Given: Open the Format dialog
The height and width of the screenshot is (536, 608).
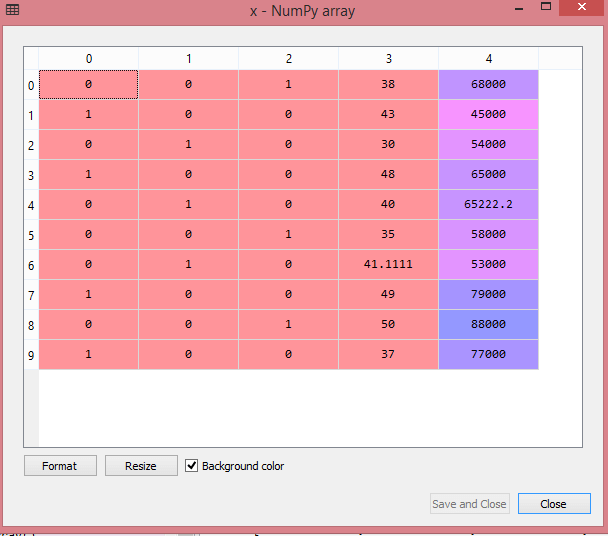Looking at the screenshot, I should (60, 466).
